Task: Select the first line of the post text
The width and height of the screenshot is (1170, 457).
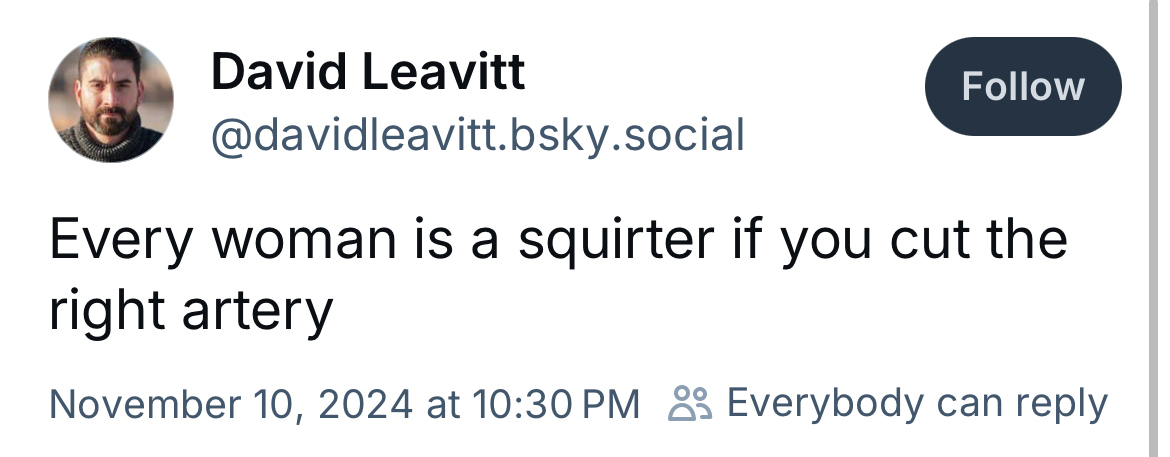Action: 558,241
